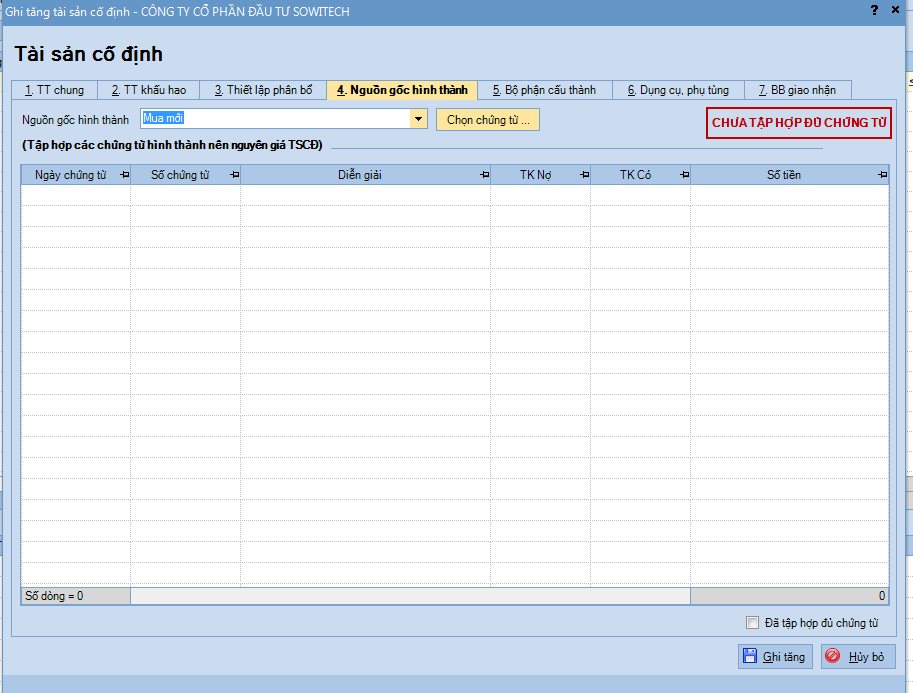Pin the Diễn giải column
Screen dimensions: 913x693
tap(484, 175)
